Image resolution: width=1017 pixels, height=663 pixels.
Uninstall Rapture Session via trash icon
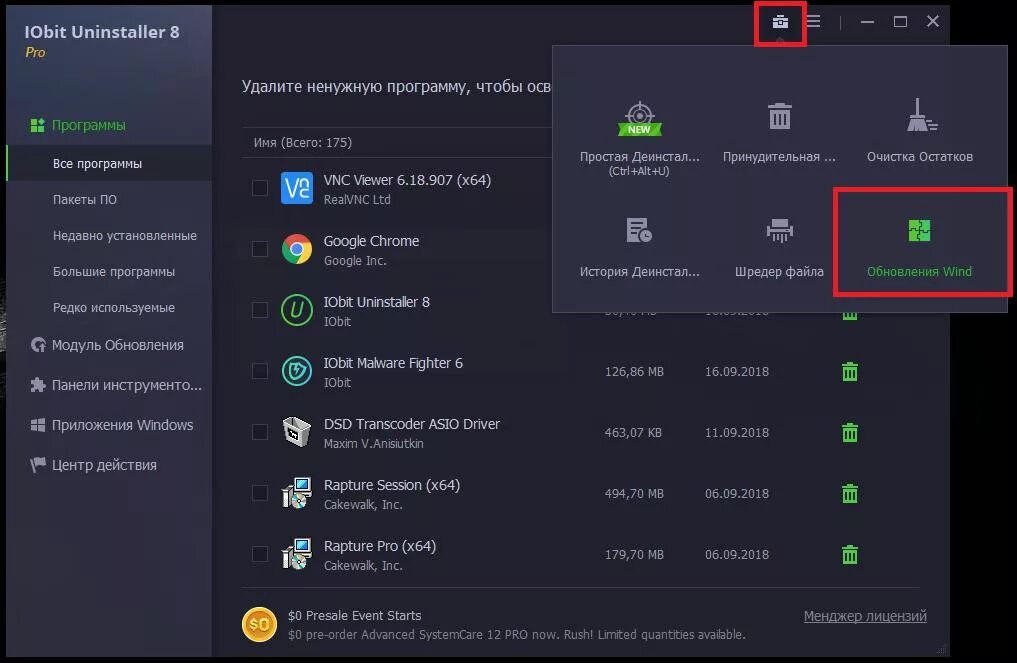(x=850, y=494)
